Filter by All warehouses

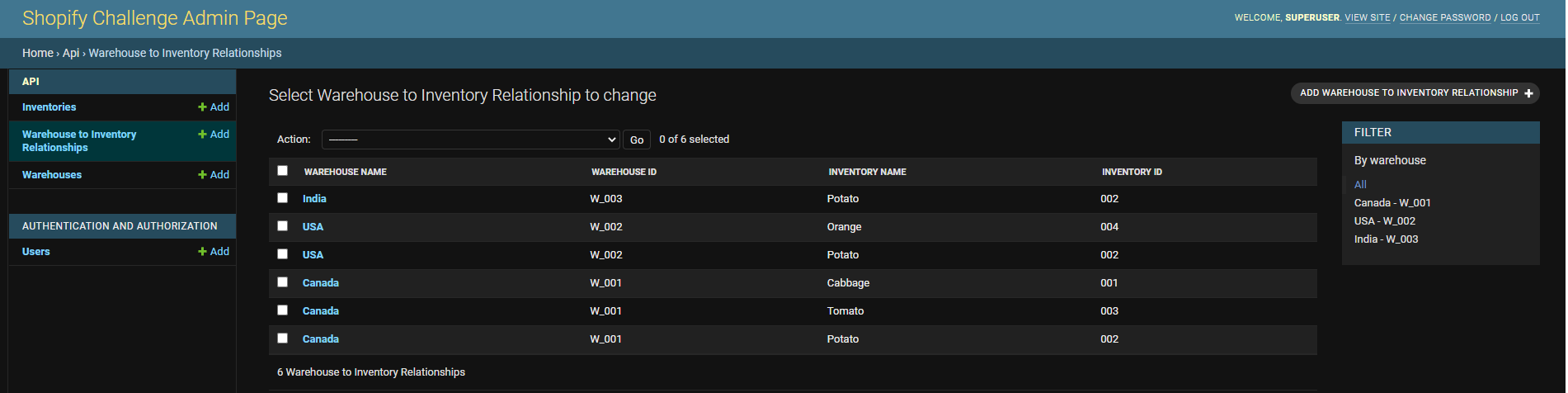coord(1360,185)
